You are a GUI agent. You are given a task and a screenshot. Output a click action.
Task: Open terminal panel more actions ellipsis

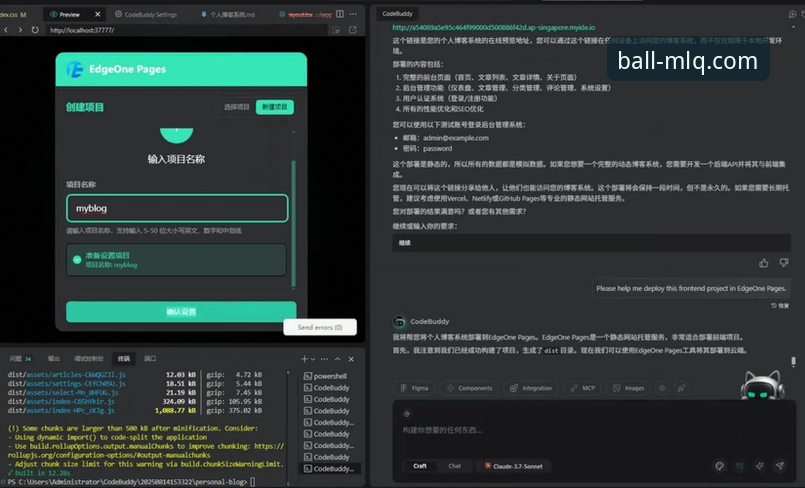[324, 359]
